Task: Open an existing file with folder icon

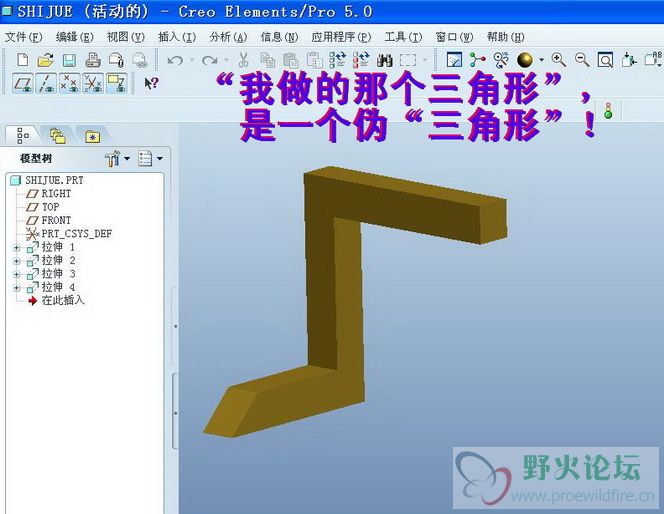Action: pos(46,60)
